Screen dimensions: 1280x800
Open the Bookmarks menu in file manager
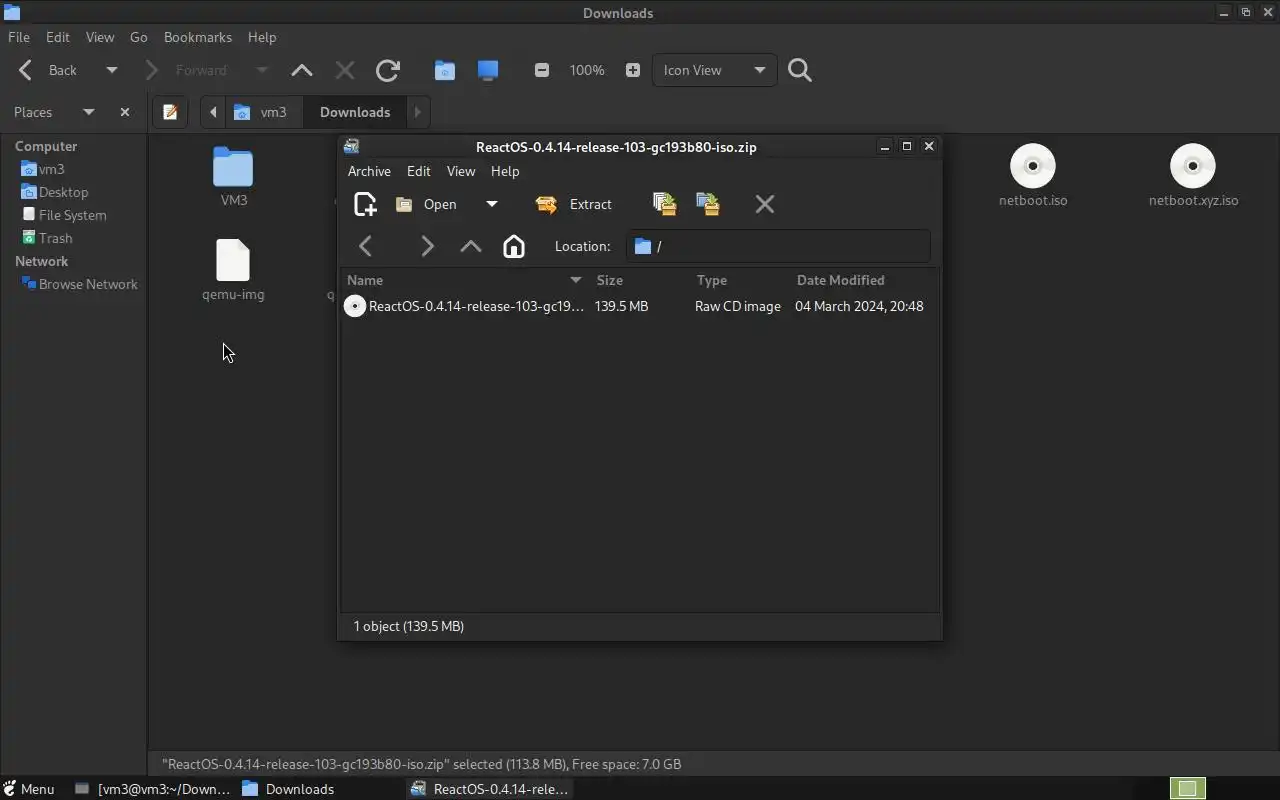(x=198, y=37)
